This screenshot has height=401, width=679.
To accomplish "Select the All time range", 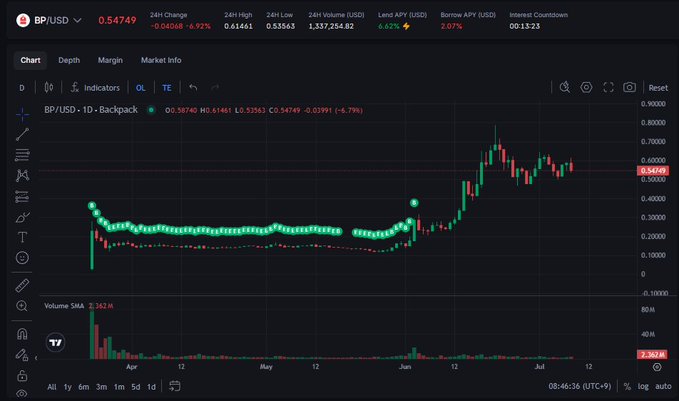I will [52, 387].
